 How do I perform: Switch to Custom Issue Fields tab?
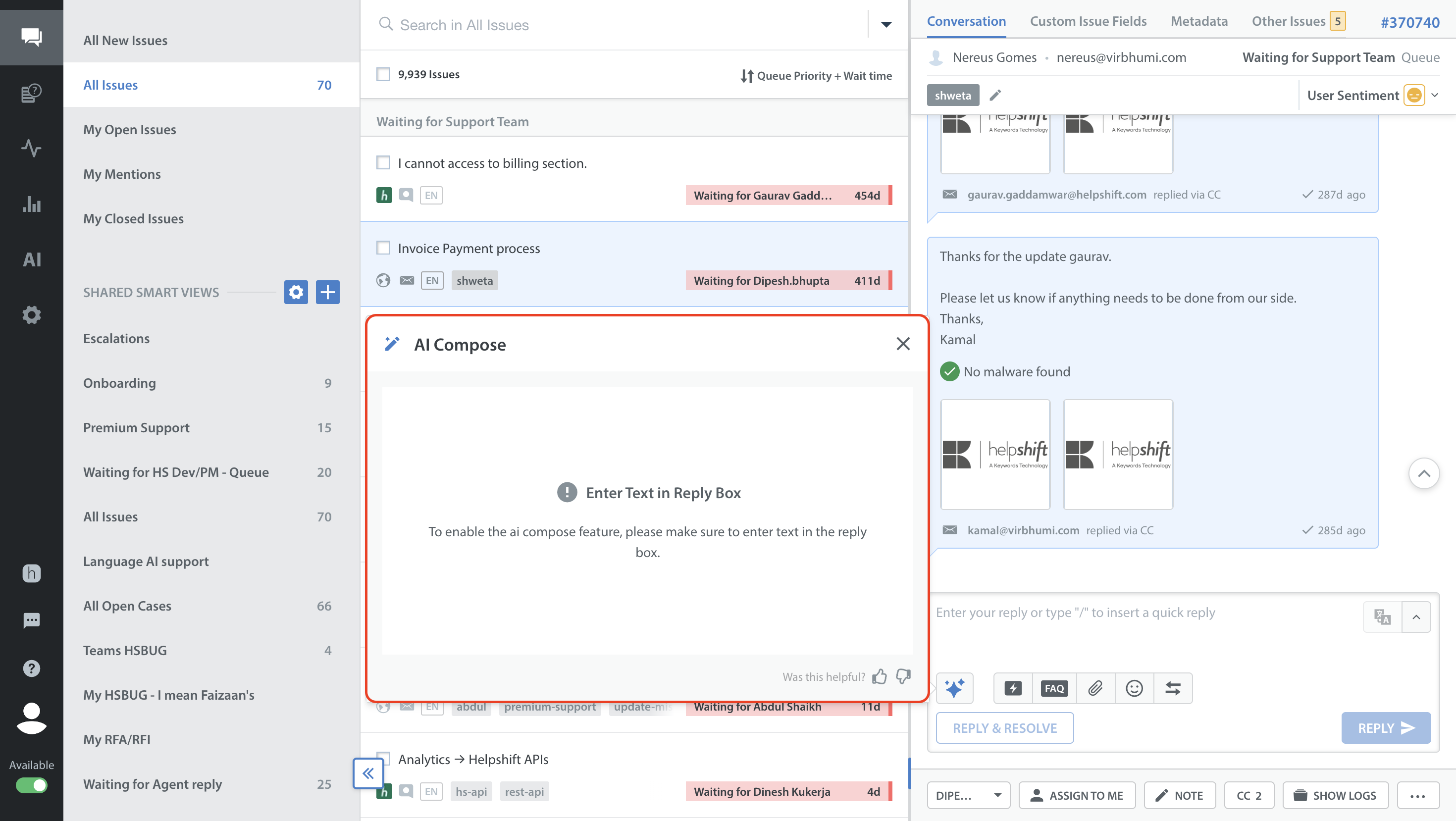(1088, 21)
